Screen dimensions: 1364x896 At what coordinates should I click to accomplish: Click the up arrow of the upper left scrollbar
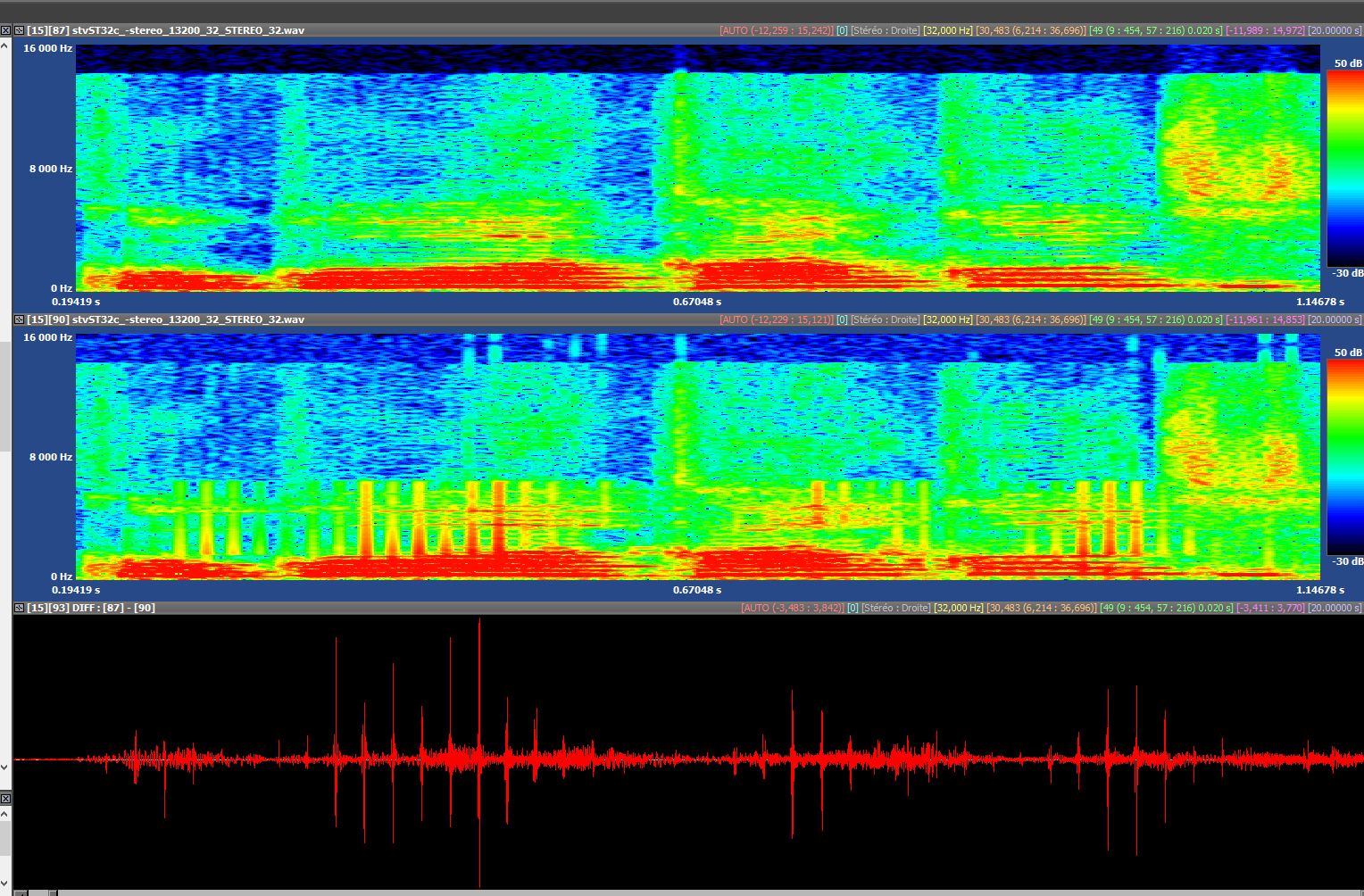pos(5,45)
